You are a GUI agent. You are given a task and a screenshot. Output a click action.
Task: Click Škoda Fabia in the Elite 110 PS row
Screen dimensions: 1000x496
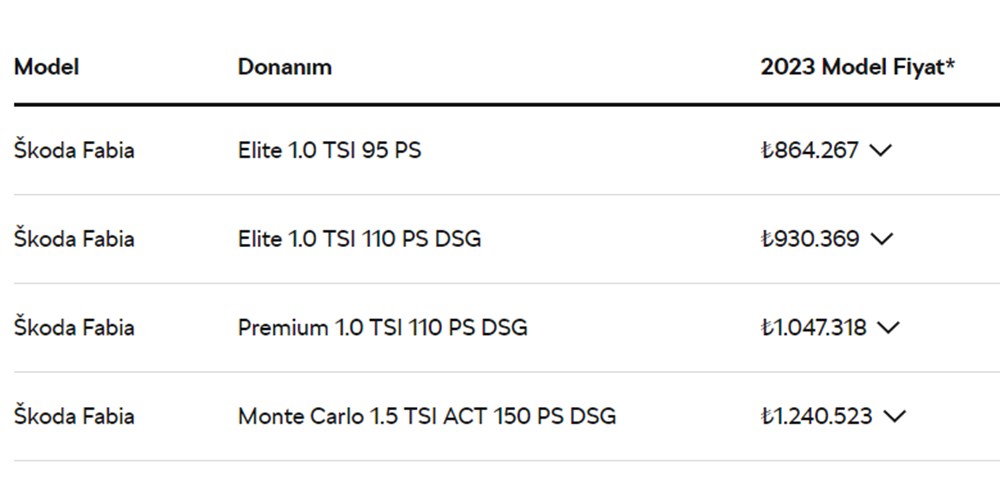(x=74, y=239)
